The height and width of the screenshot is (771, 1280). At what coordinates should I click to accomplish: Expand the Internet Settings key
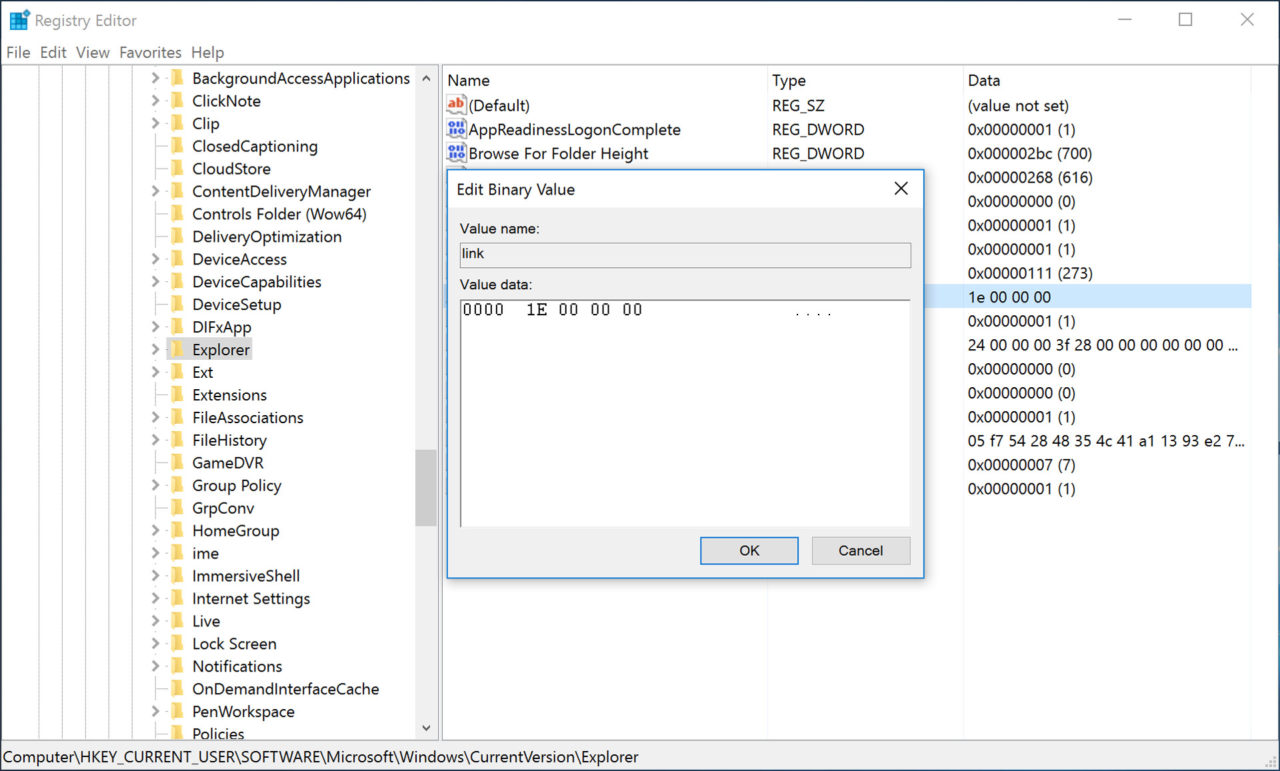[155, 598]
